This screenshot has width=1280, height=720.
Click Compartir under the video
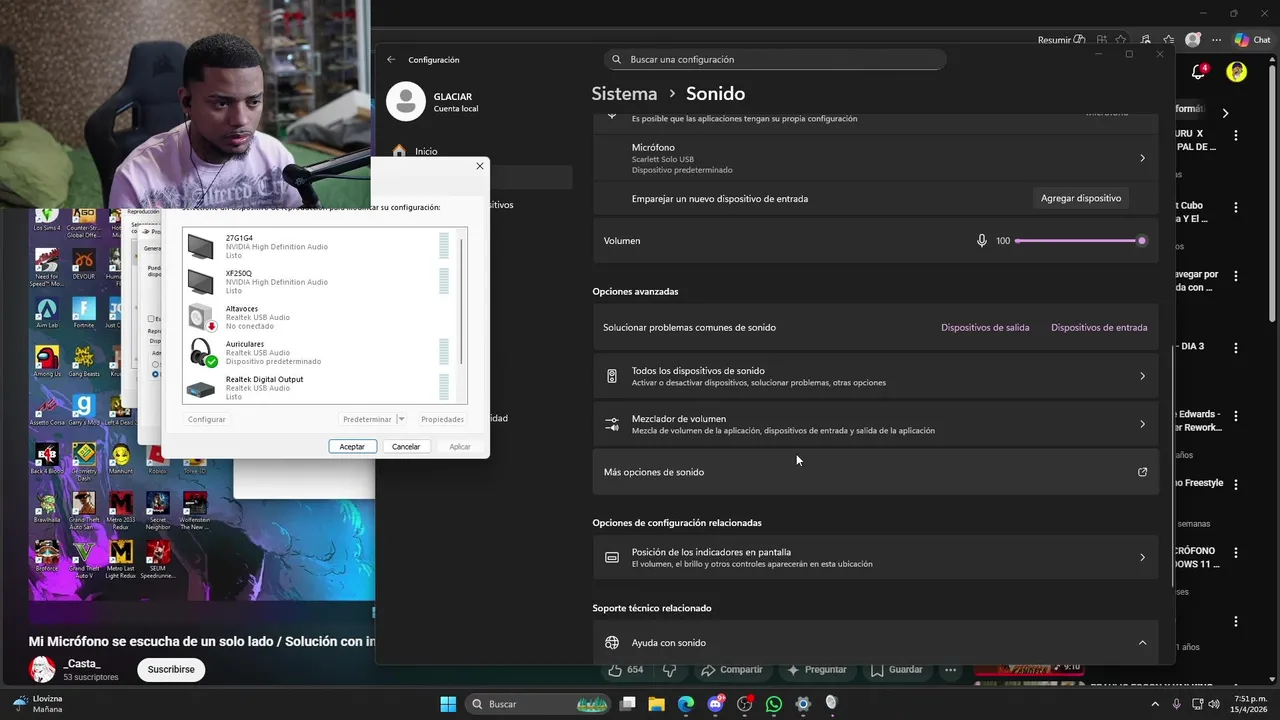click(x=731, y=669)
